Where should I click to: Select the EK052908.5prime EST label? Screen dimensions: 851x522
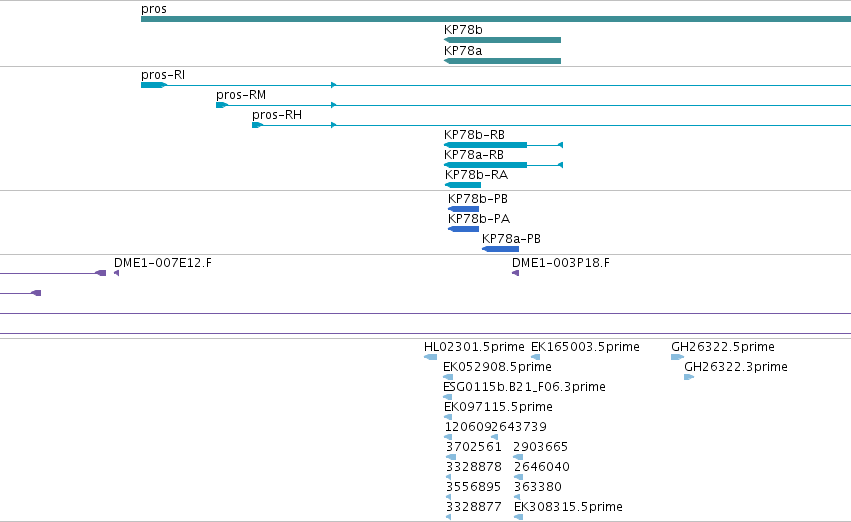pyautogui.click(x=497, y=367)
